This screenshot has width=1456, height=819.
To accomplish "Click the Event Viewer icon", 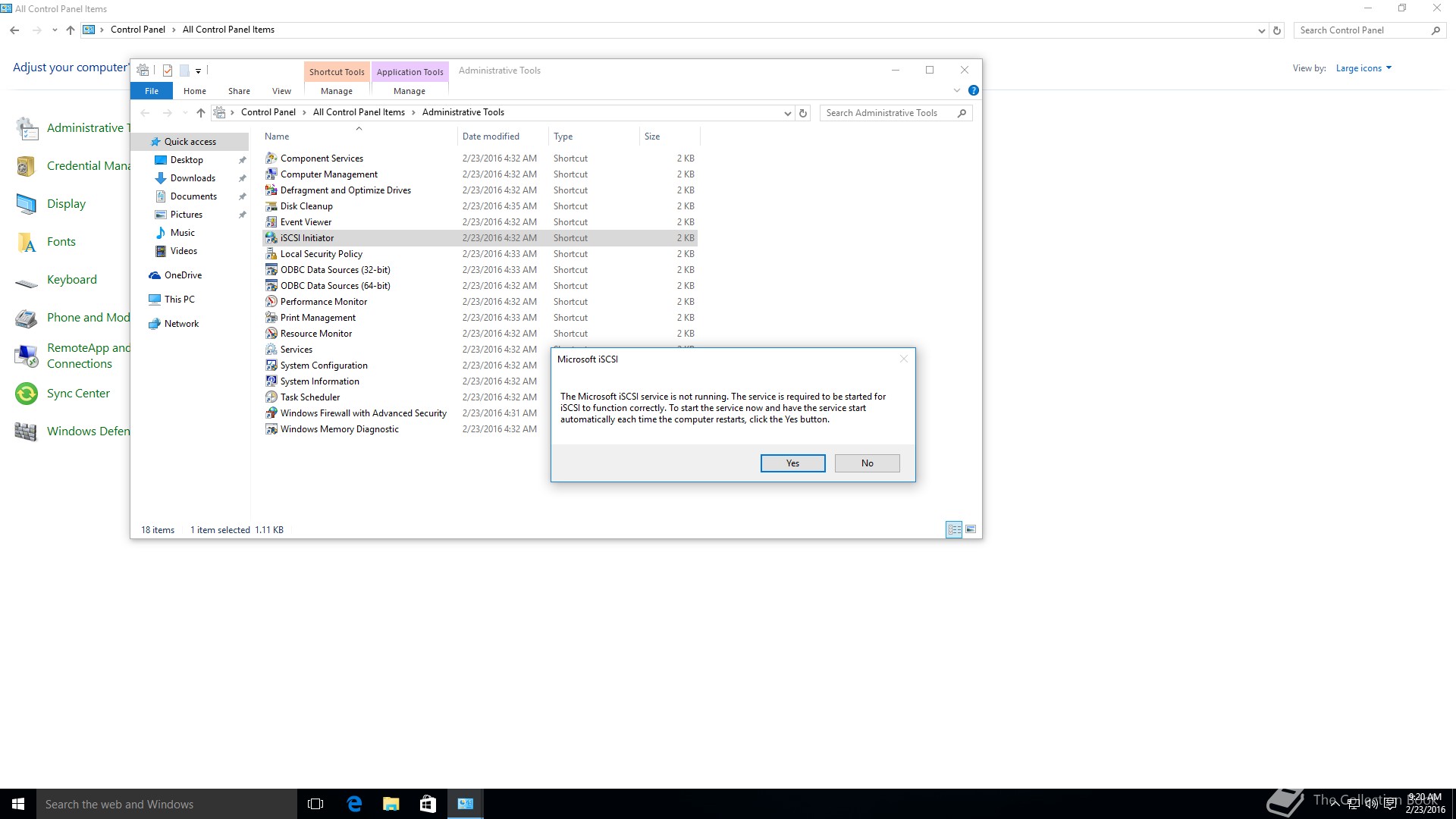I will pos(271,222).
